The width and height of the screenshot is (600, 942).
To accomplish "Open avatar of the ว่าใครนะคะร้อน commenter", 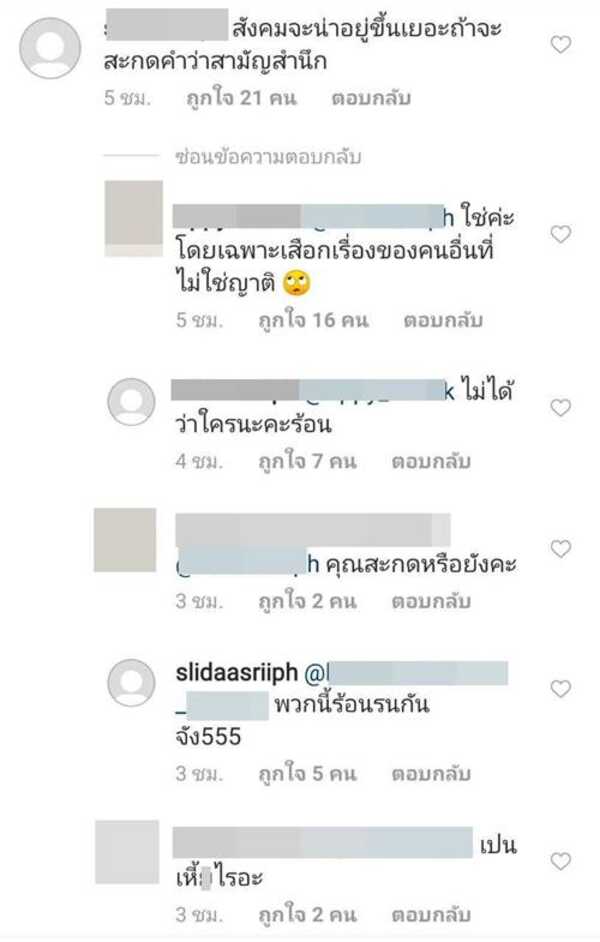I will click(131, 402).
